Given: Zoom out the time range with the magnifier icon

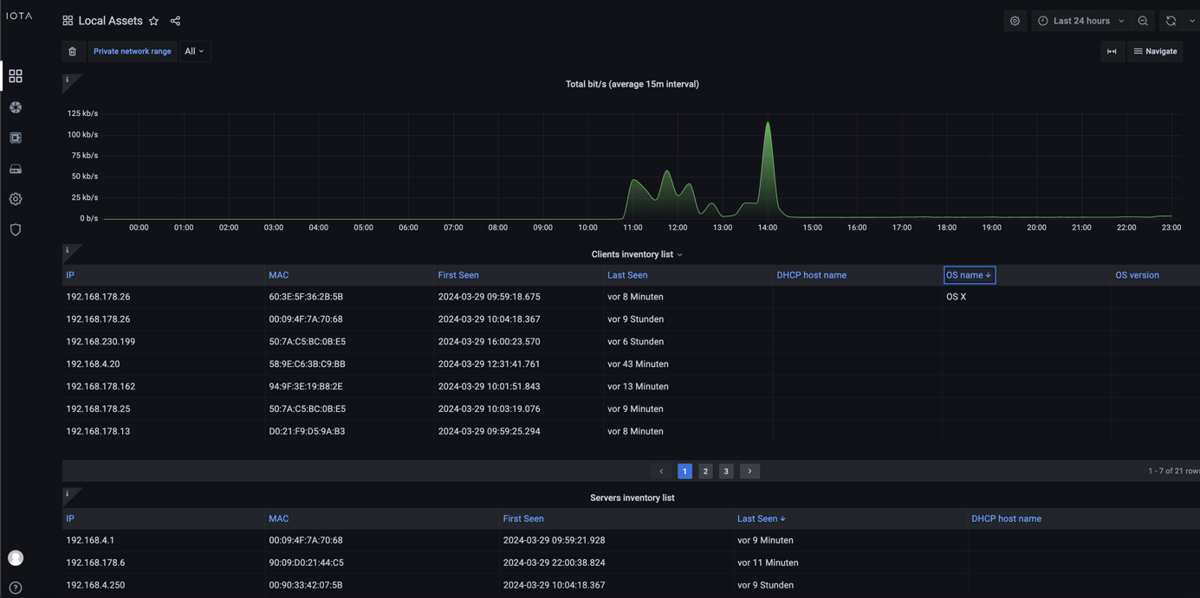Looking at the screenshot, I should pos(1143,20).
